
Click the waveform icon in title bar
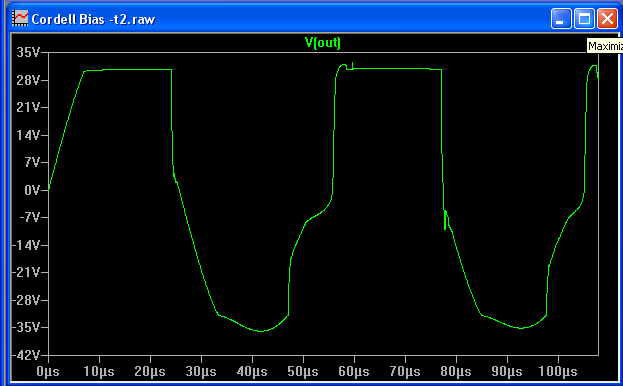pos(20,19)
